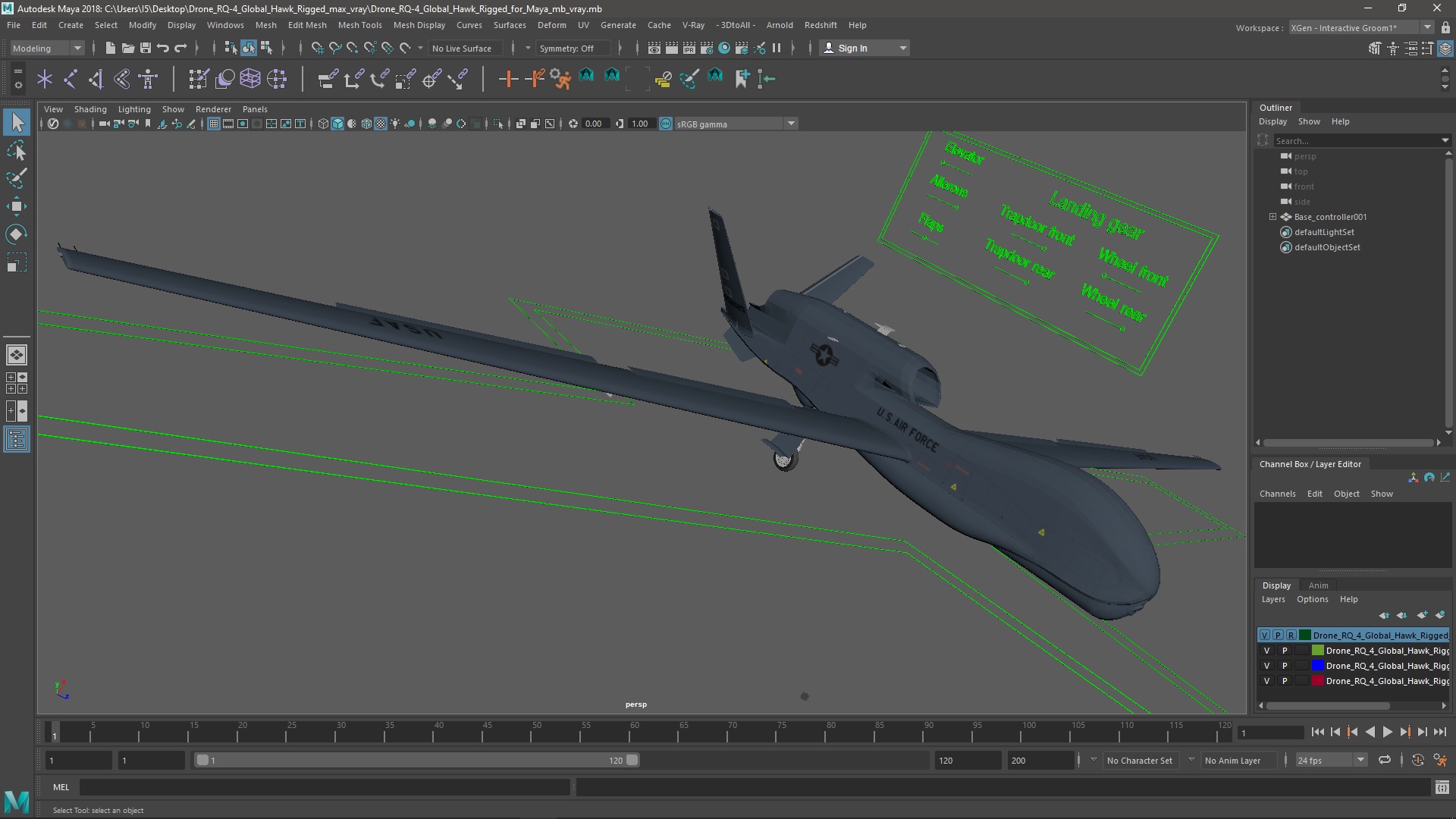Select the arrow Select tool

(x=17, y=123)
